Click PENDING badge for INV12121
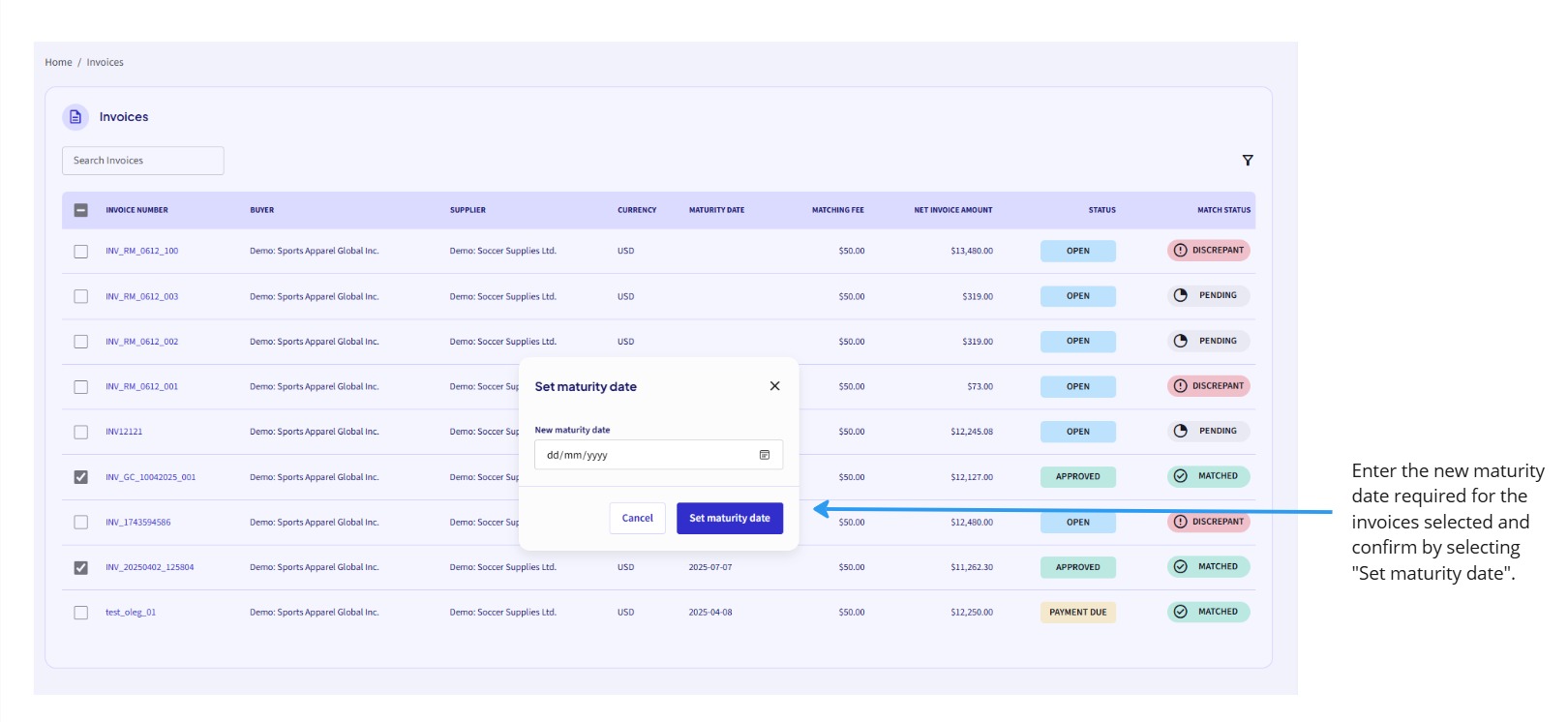 (x=1209, y=431)
